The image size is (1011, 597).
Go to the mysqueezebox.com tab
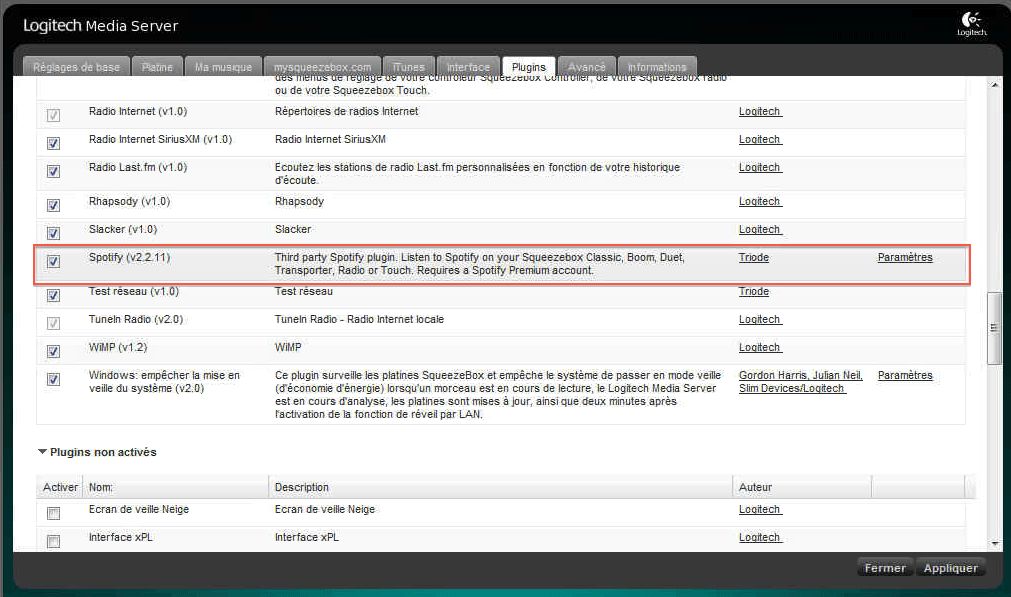coord(322,66)
